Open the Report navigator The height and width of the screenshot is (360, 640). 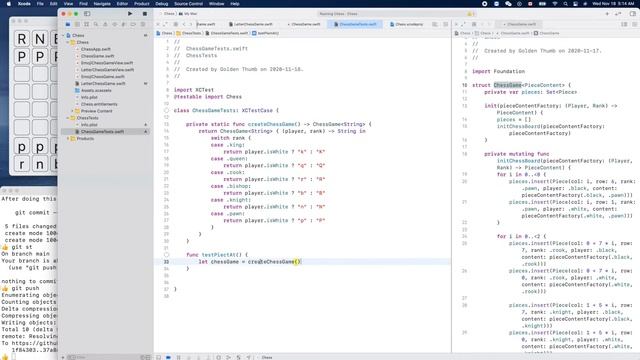tap(142, 24)
